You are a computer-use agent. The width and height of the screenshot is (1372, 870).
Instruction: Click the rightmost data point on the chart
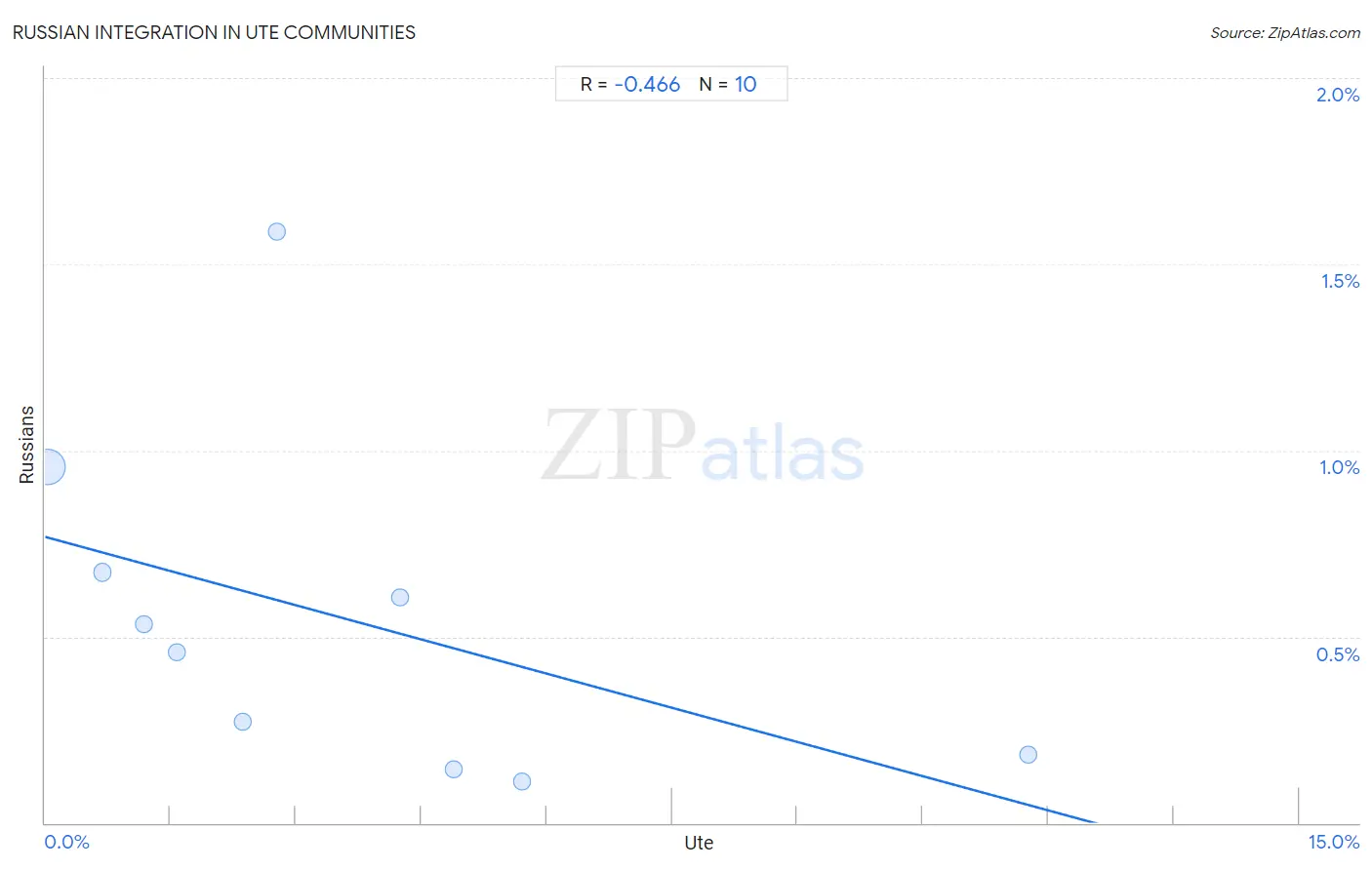click(1028, 754)
